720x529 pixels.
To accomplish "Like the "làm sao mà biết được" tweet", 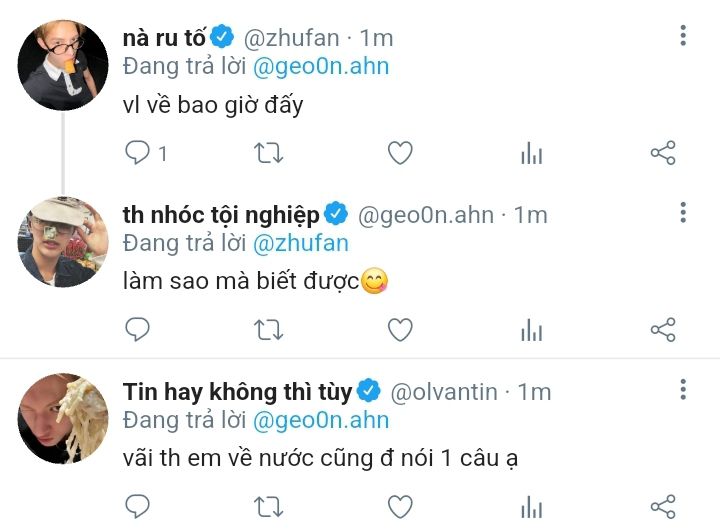I will click(x=400, y=329).
